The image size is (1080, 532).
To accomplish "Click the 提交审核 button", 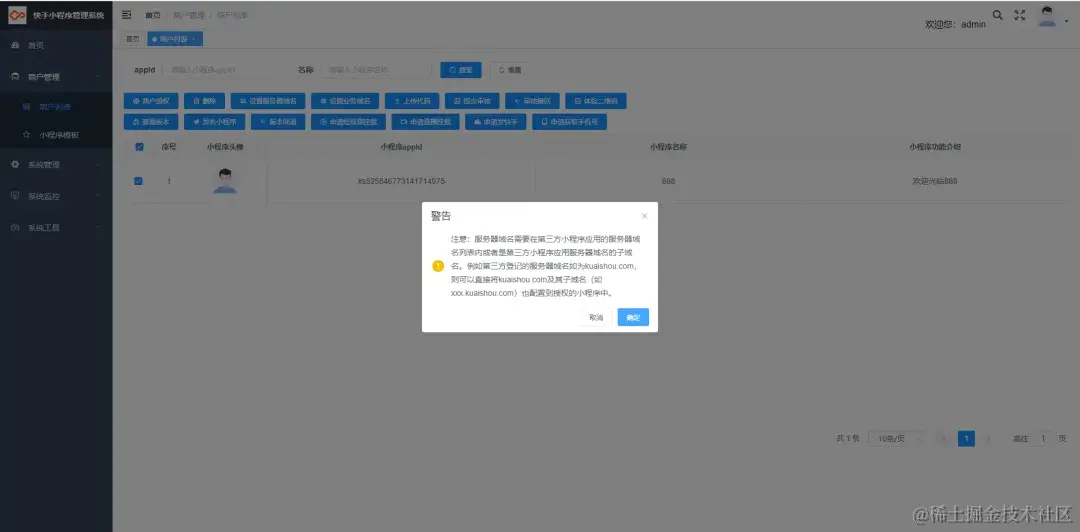I will point(472,101).
